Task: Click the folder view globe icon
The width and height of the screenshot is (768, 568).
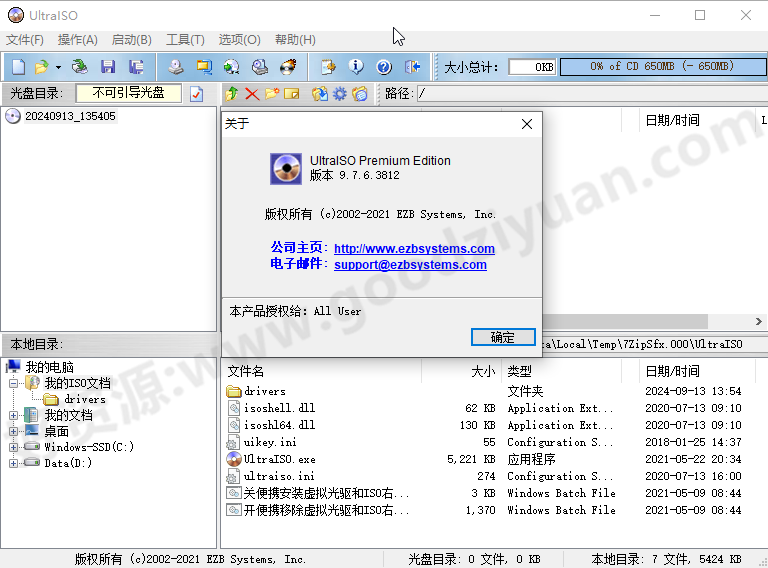Action: pyautogui.click(x=360, y=93)
